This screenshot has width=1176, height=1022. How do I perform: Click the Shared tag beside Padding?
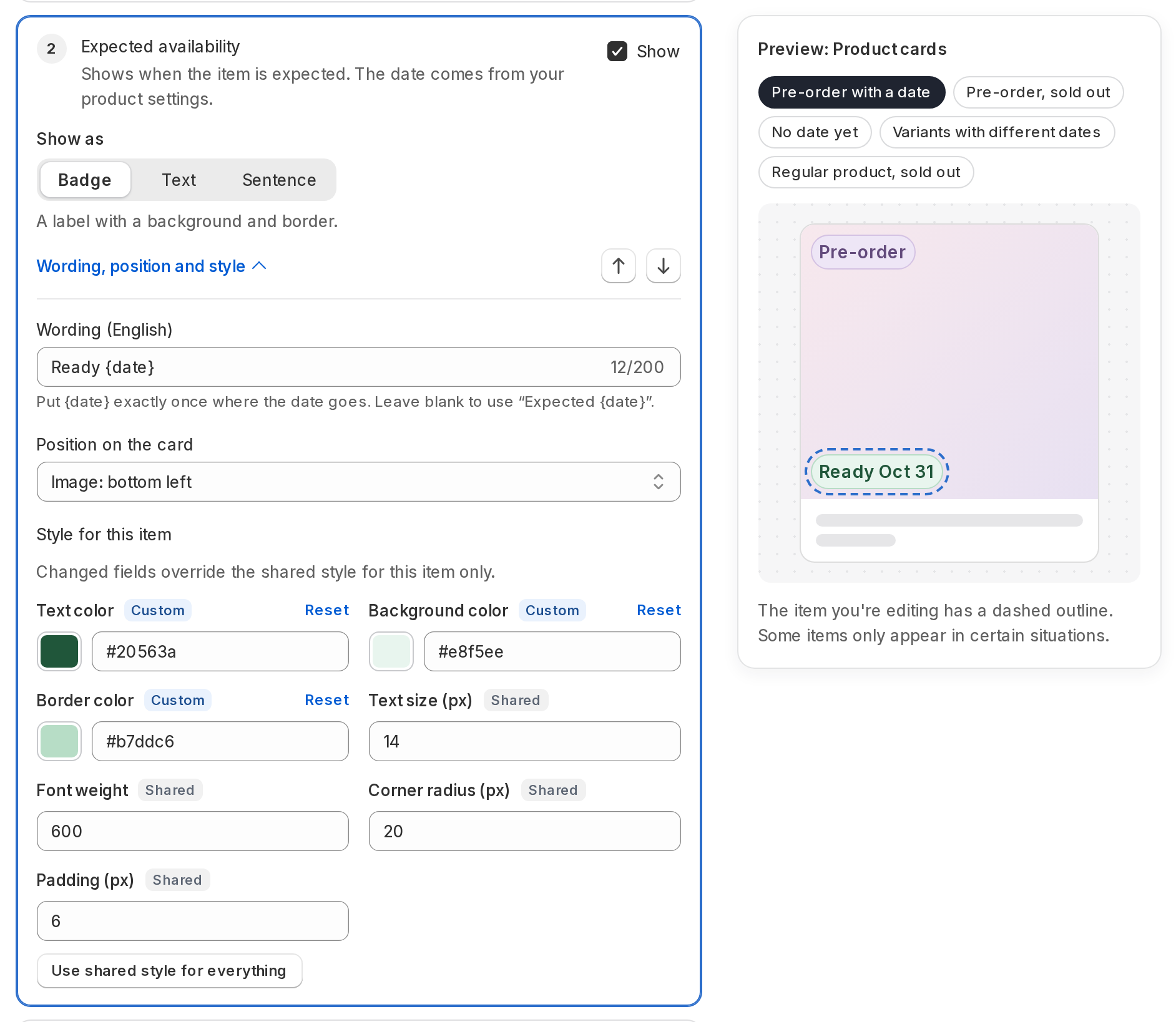pyautogui.click(x=177, y=880)
